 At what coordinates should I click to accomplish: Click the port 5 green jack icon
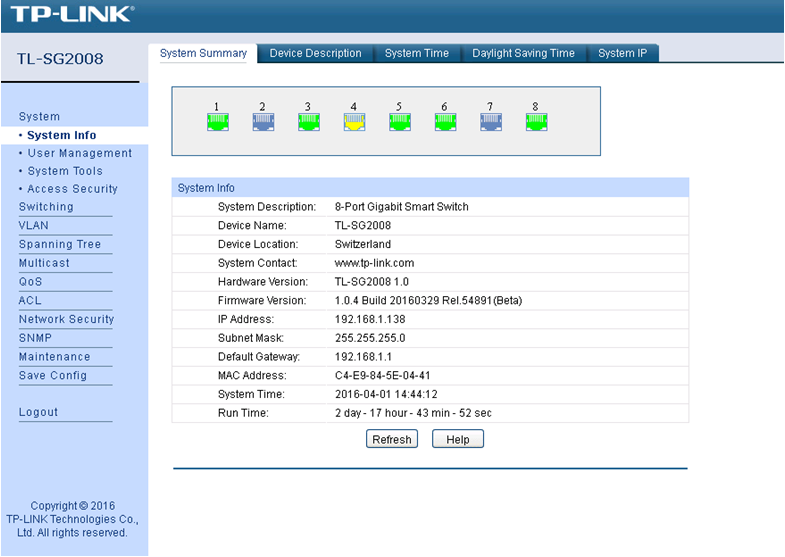400,122
